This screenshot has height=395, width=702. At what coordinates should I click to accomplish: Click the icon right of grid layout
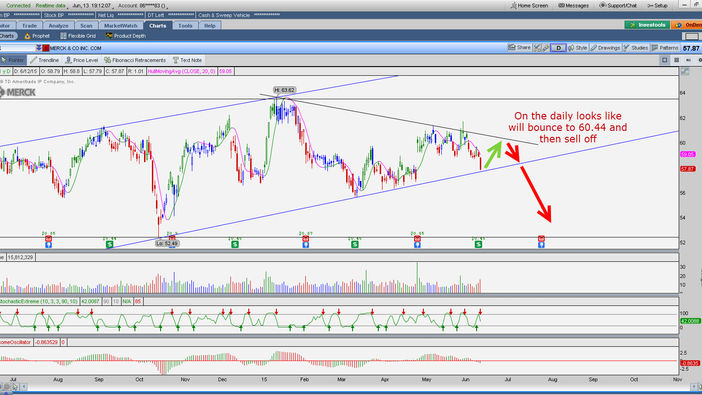[x=689, y=60]
